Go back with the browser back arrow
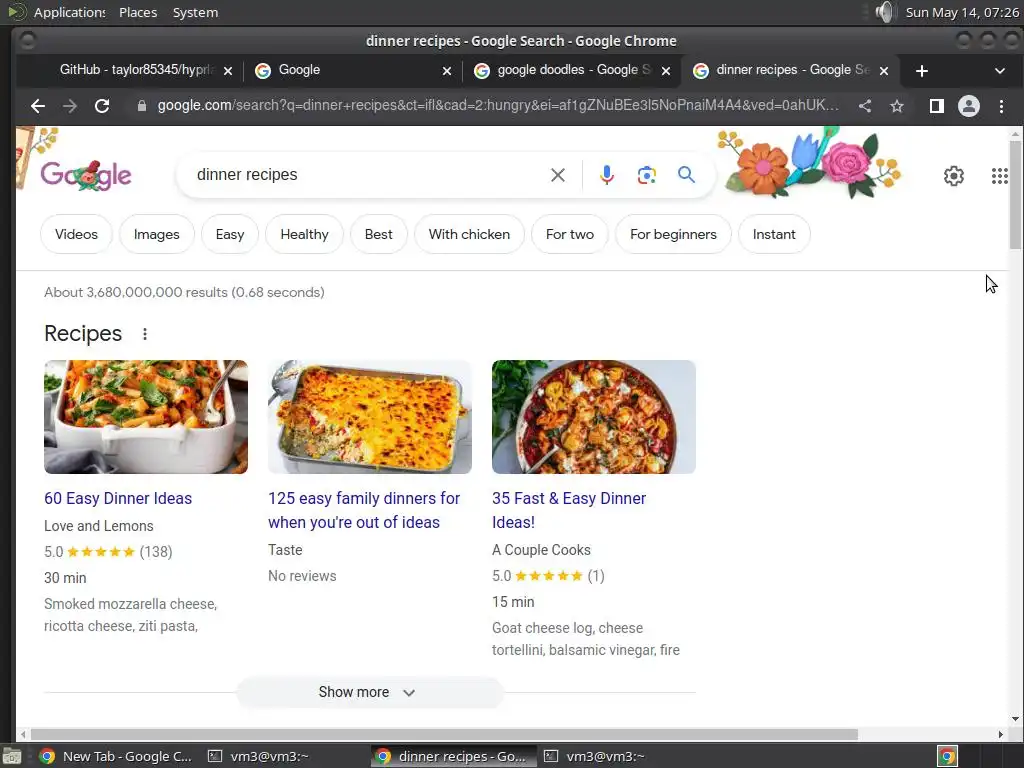The image size is (1024, 768). 38,106
